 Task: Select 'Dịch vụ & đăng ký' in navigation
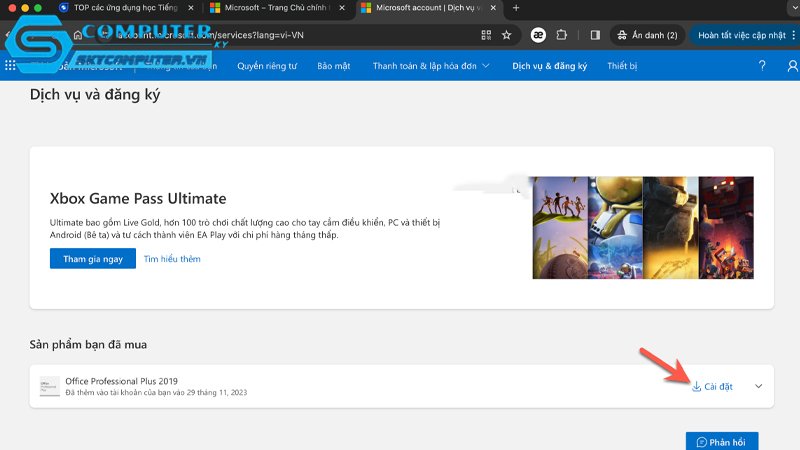(x=549, y=66)
